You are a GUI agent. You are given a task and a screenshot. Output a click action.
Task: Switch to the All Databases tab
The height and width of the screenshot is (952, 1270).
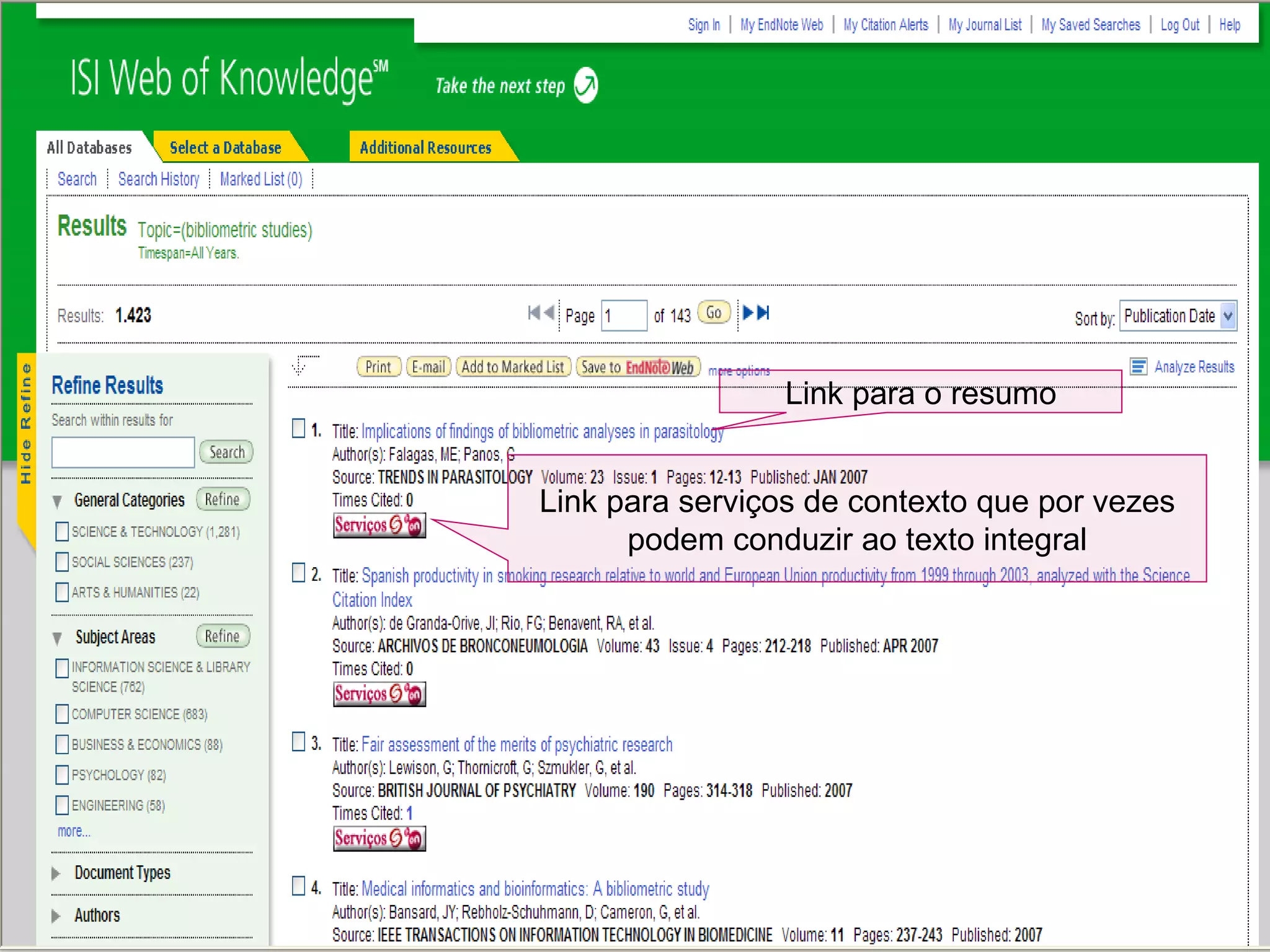pyautogui.click(x=89, y=148)
